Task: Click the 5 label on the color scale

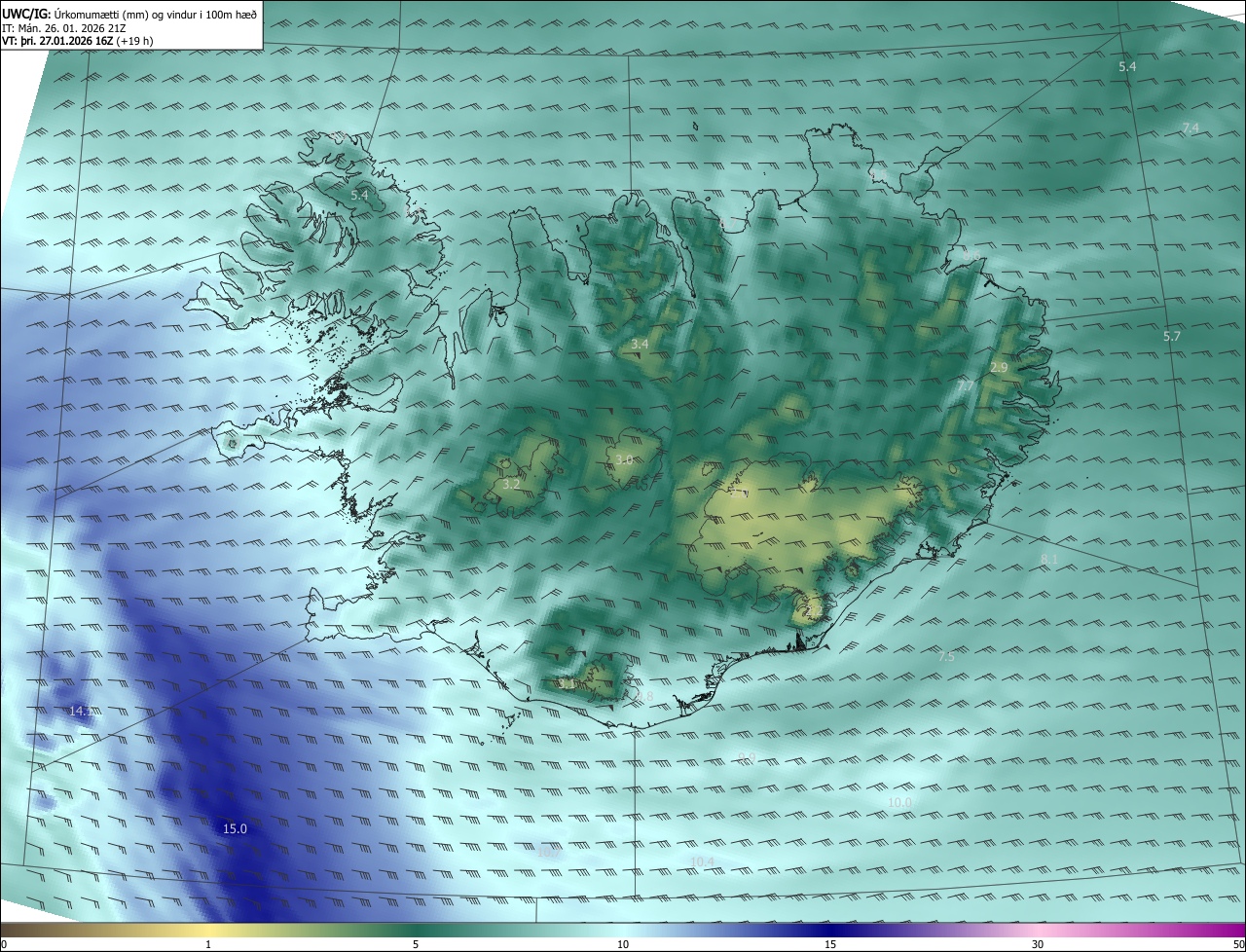Action: 416,945
